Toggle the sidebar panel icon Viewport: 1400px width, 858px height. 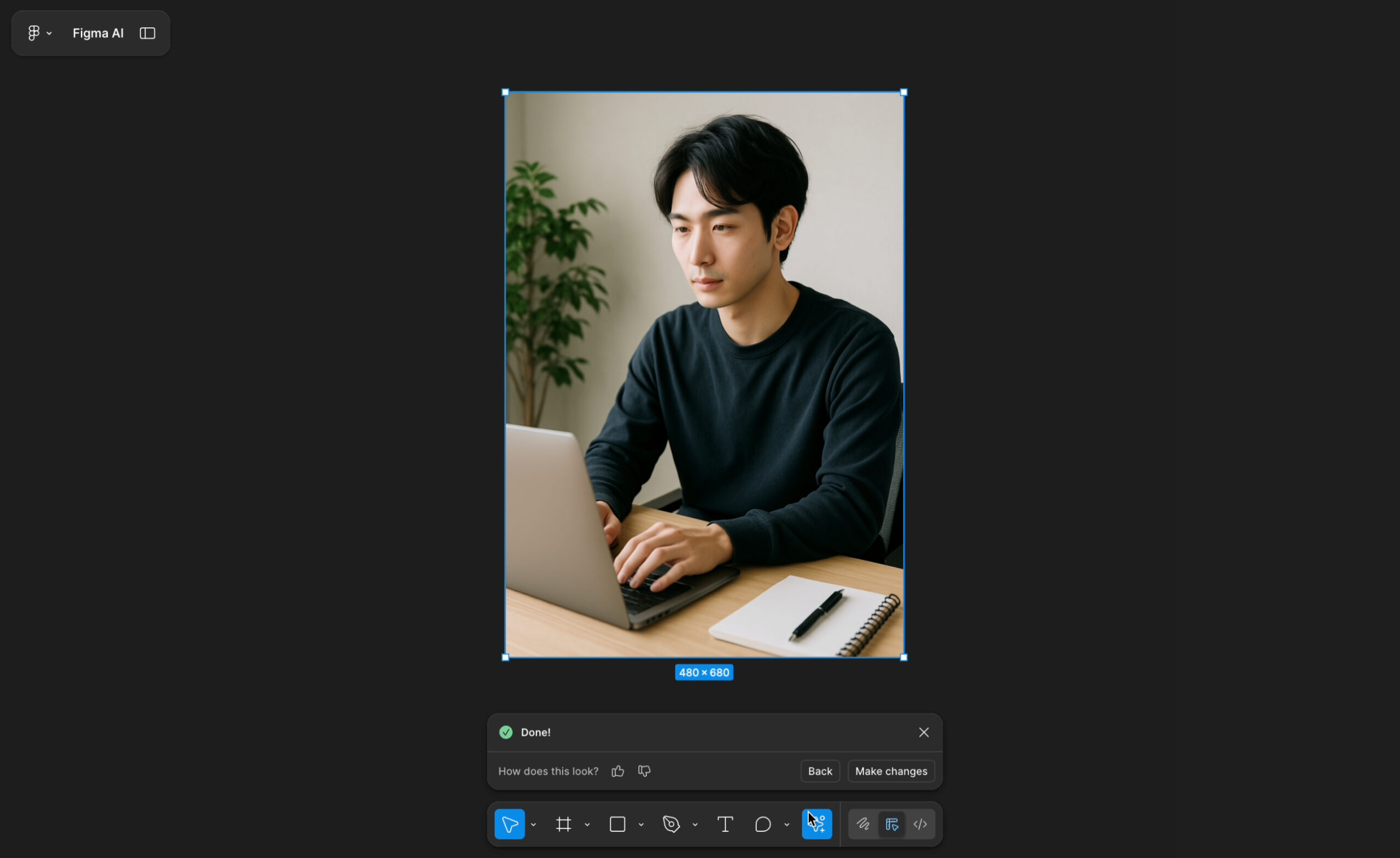(148, 33)
